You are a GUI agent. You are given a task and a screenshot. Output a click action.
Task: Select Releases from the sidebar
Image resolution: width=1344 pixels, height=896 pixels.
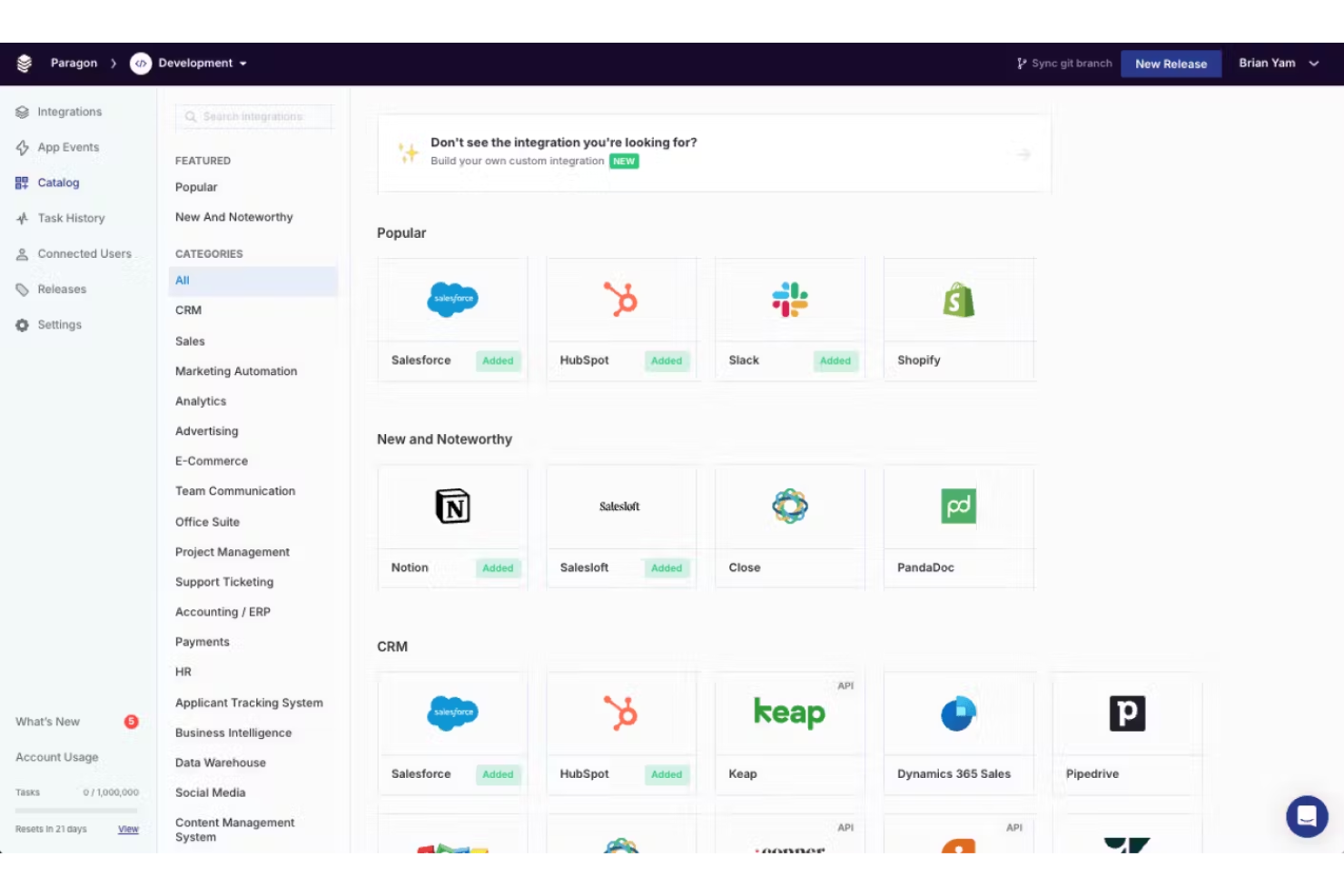point(62,289)
